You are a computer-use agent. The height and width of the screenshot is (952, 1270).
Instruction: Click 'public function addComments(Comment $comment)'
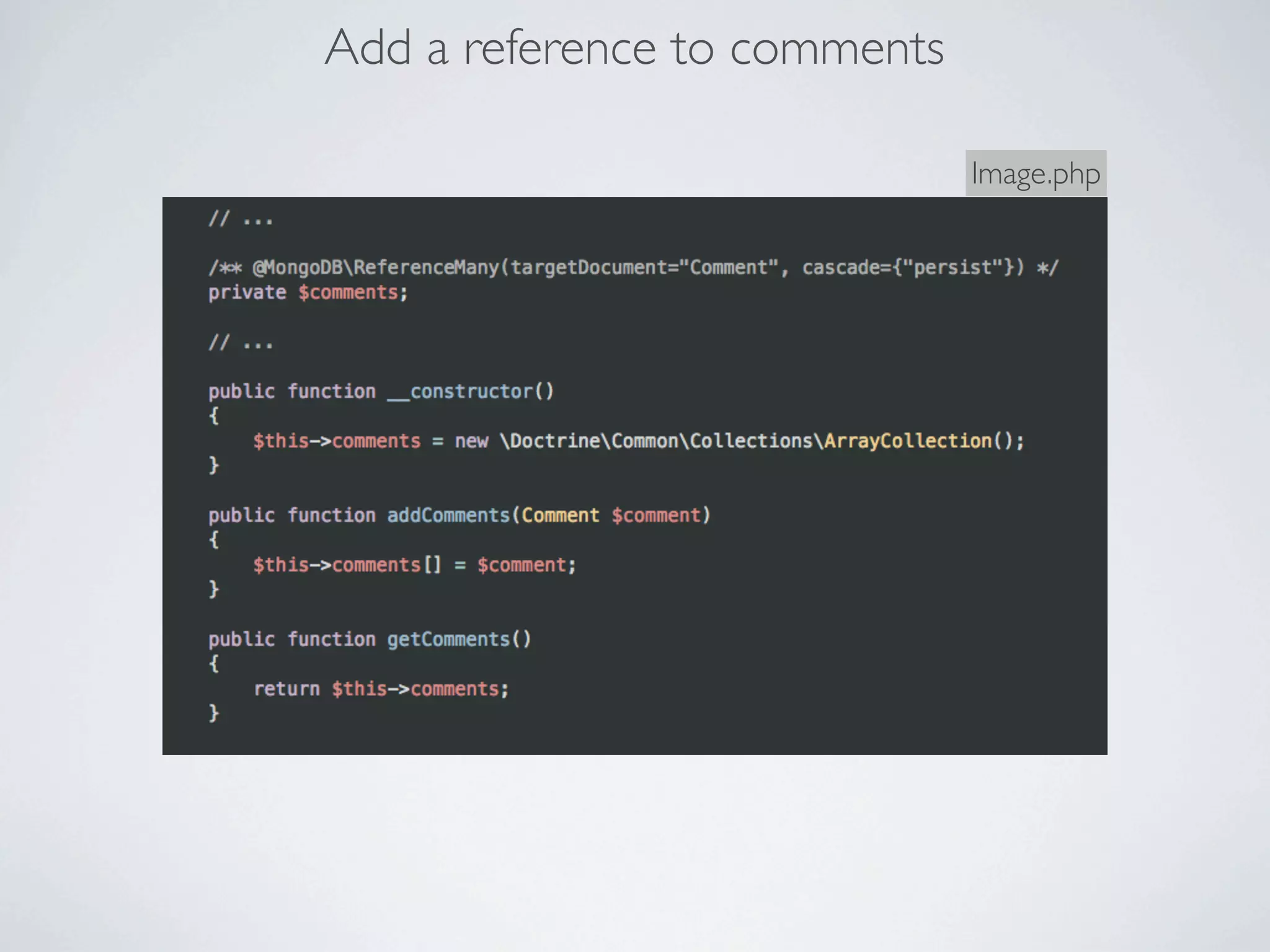460,516
